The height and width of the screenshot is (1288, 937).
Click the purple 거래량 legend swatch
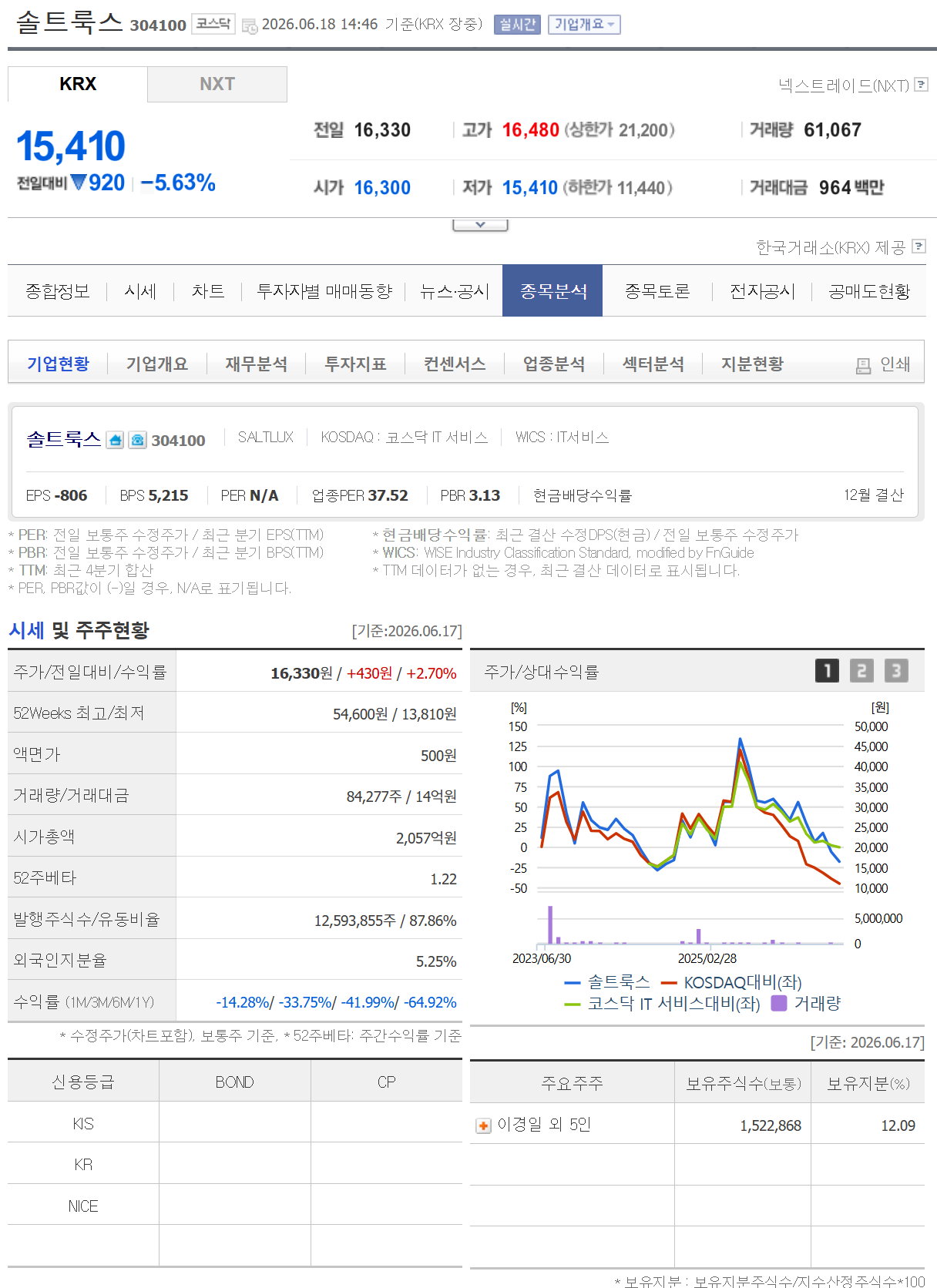tap(779, 1003)
